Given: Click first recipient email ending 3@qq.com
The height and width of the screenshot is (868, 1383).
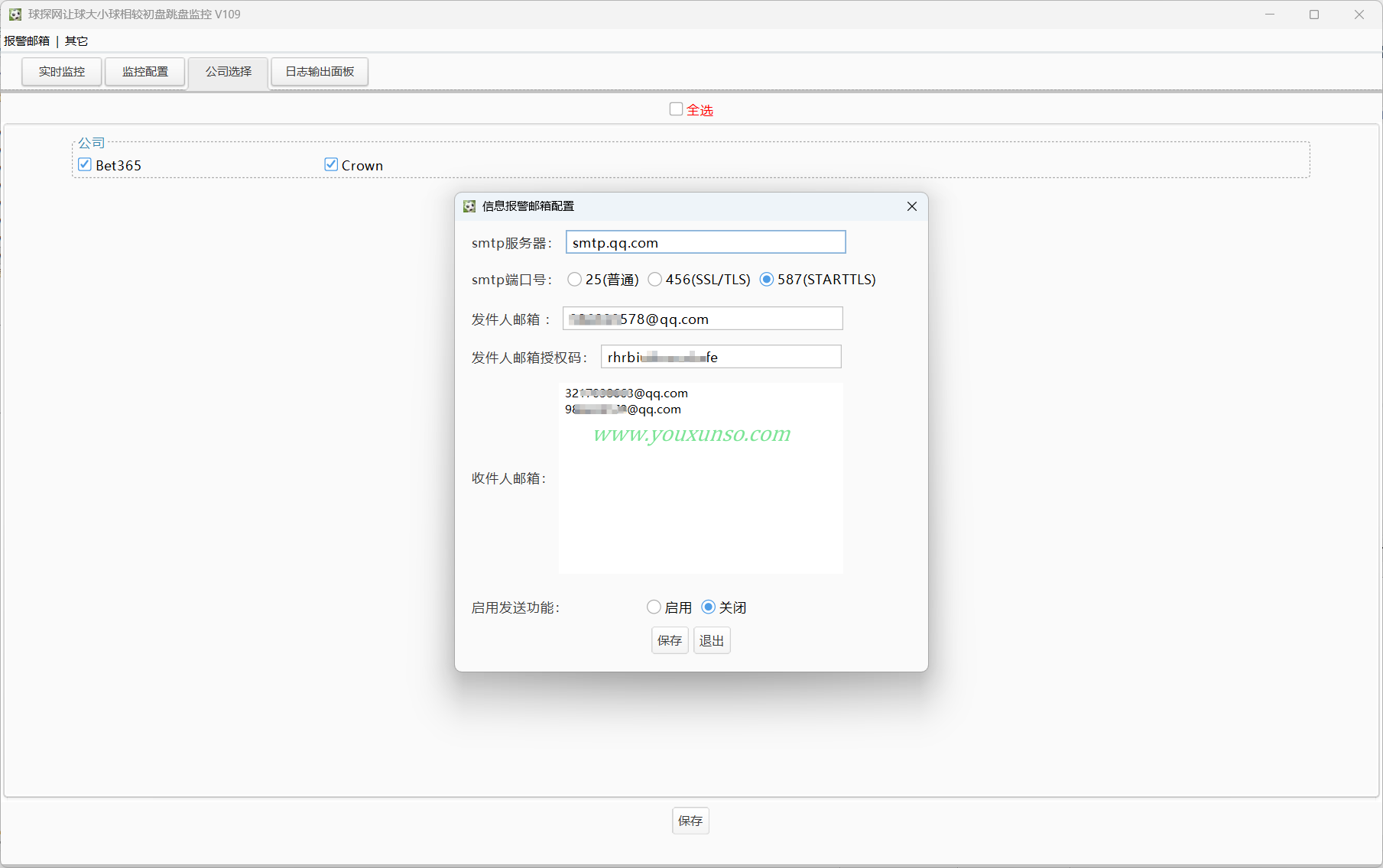Looking at the screenshot, I should [x=626, y=394].
